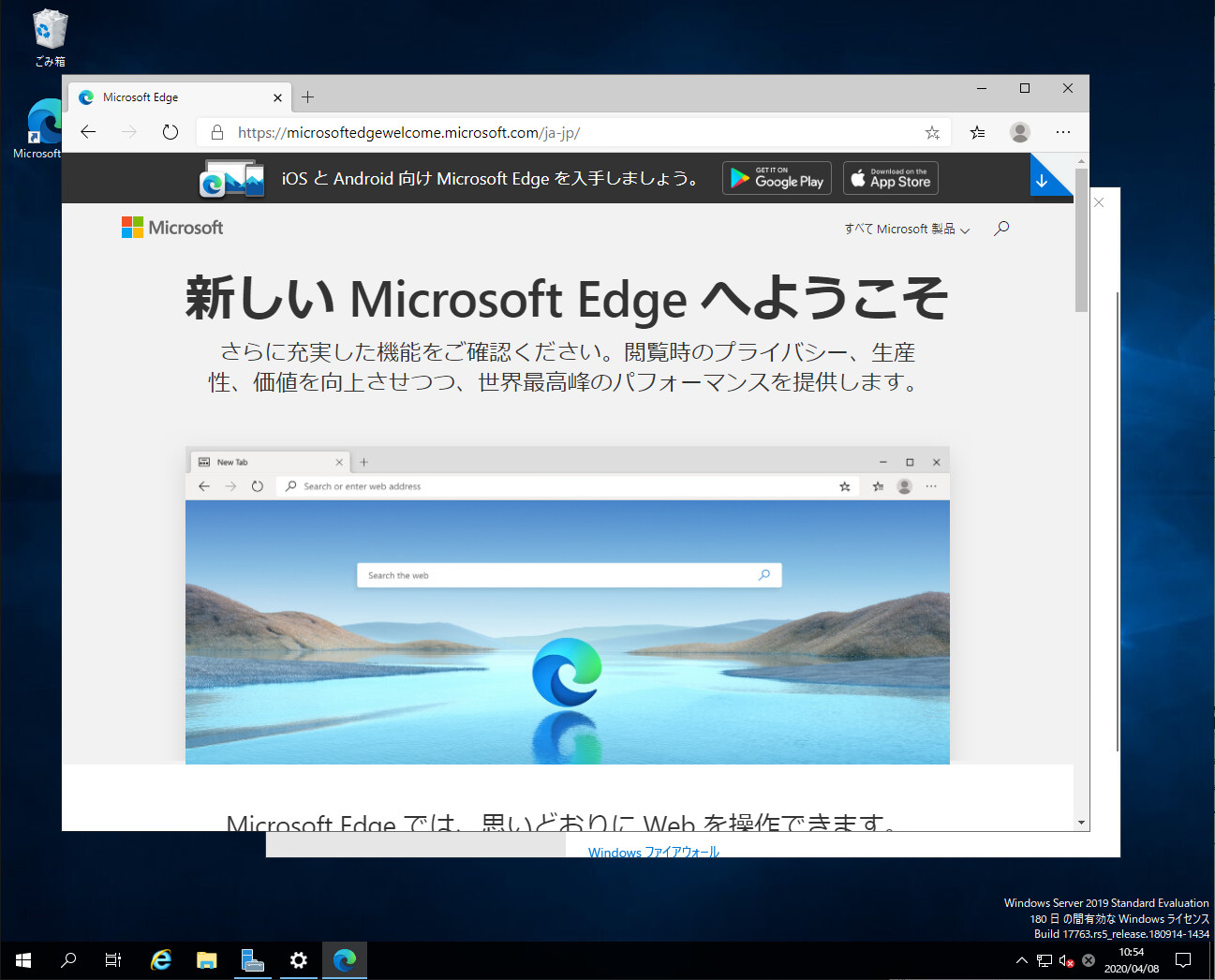The height and width of the screenshot is (980, 1215).
Task: Open the site search magnifier icon
Action: click(1001, 228)
